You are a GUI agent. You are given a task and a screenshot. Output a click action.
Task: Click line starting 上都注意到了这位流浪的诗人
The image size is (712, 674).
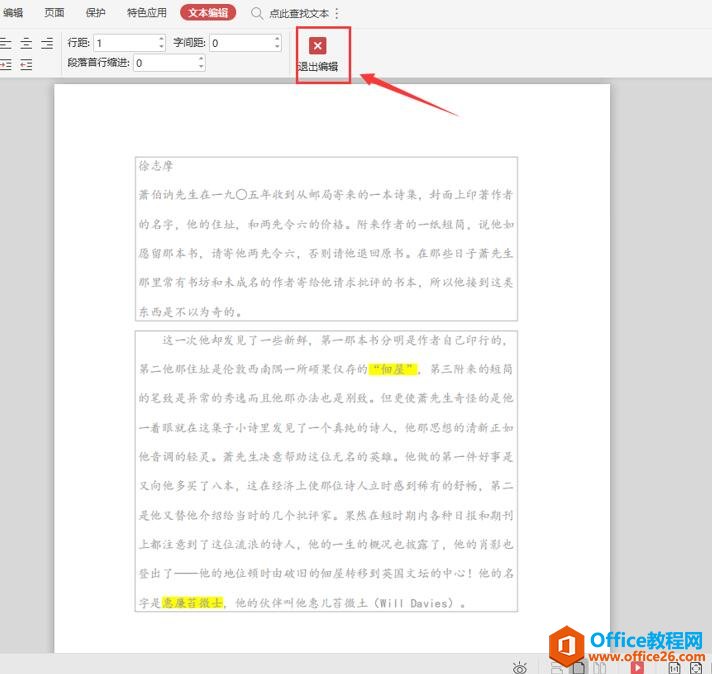pos(326,544)
